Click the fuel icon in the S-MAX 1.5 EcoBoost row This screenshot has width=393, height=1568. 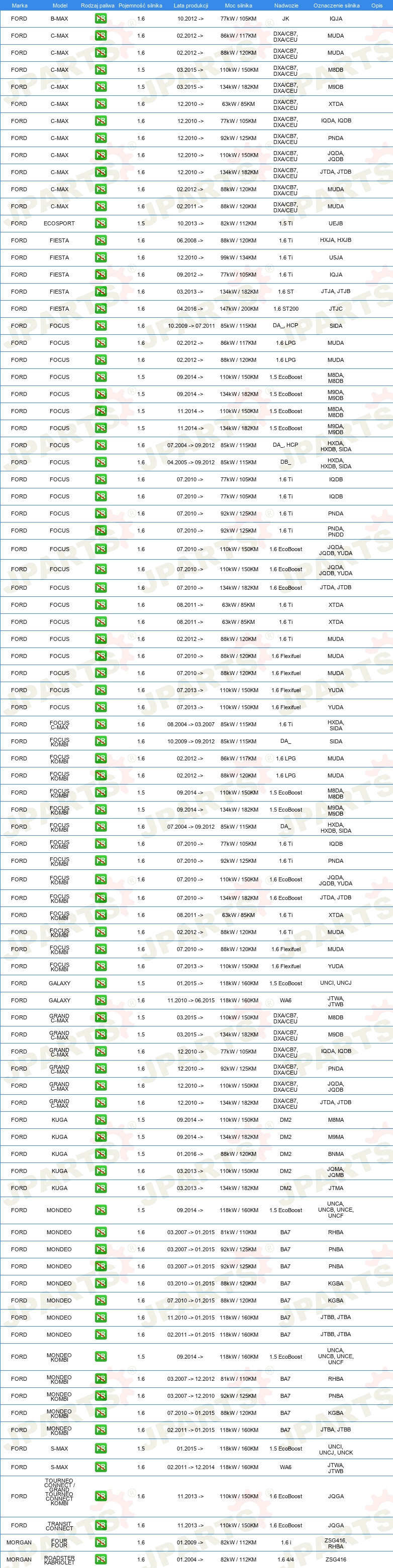click(101, 1449)
